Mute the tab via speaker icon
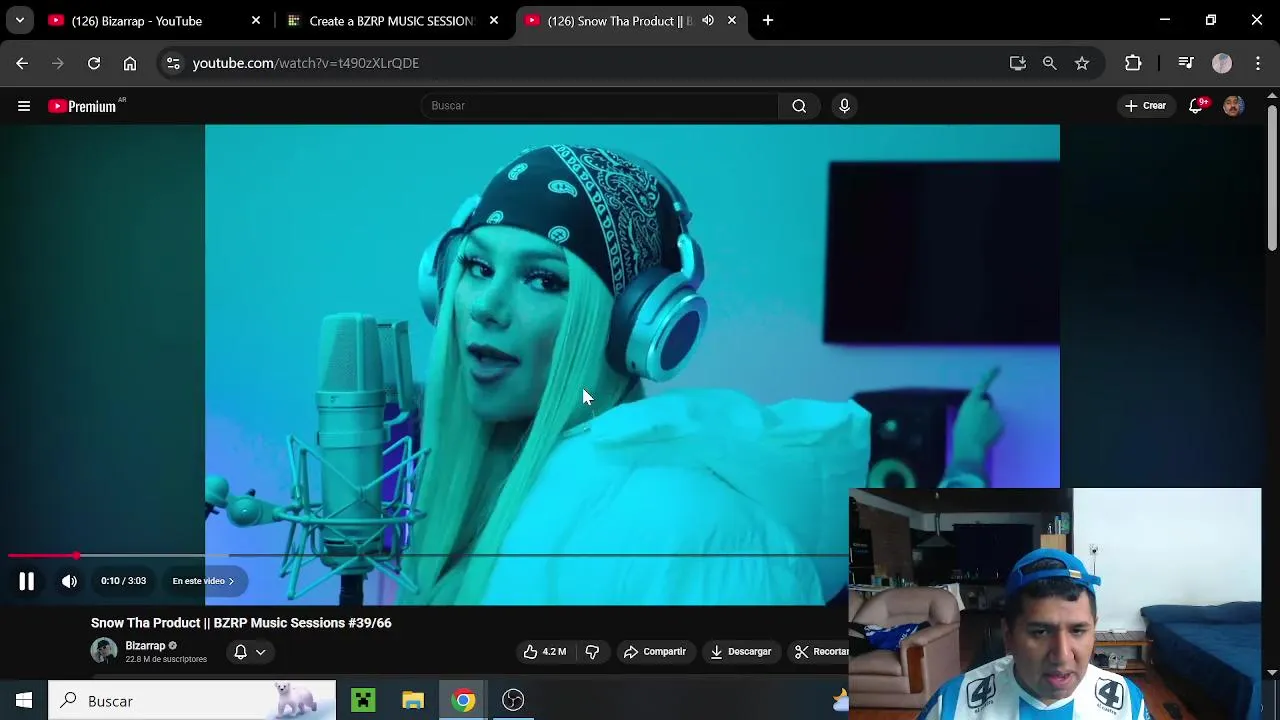1280x720 pixels. point(708,20)
